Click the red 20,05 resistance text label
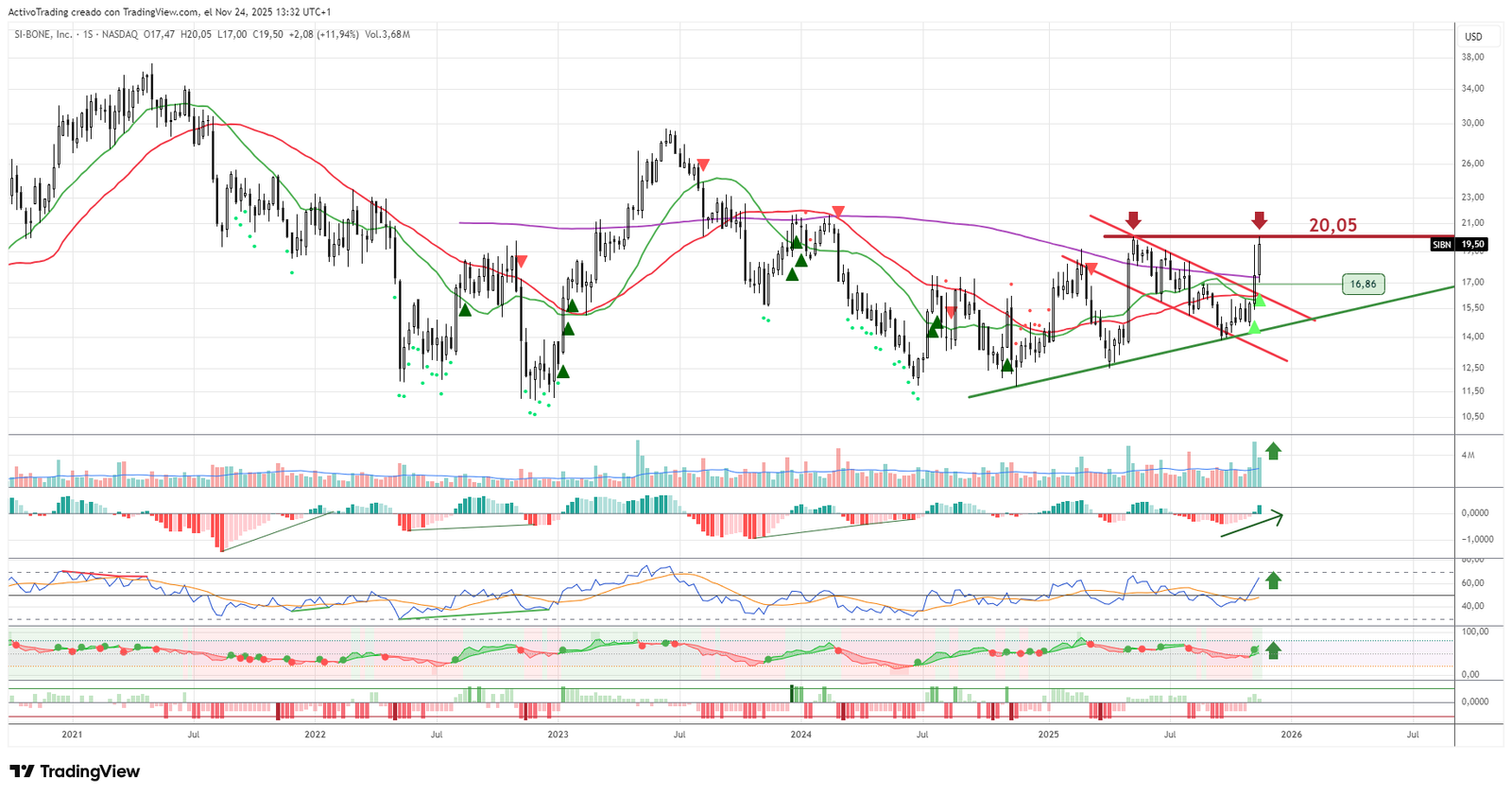 click(x=1332, y=225)
